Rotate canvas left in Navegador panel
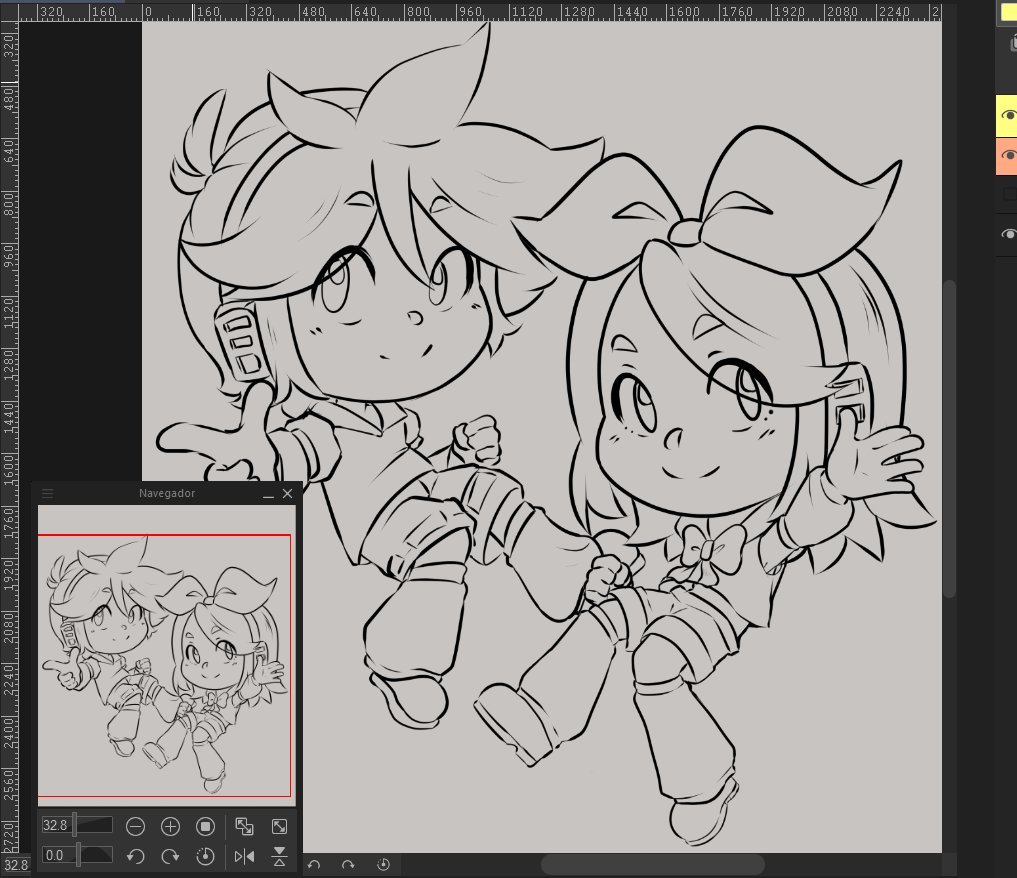1017x878 pixels. [x=135, y=856]
